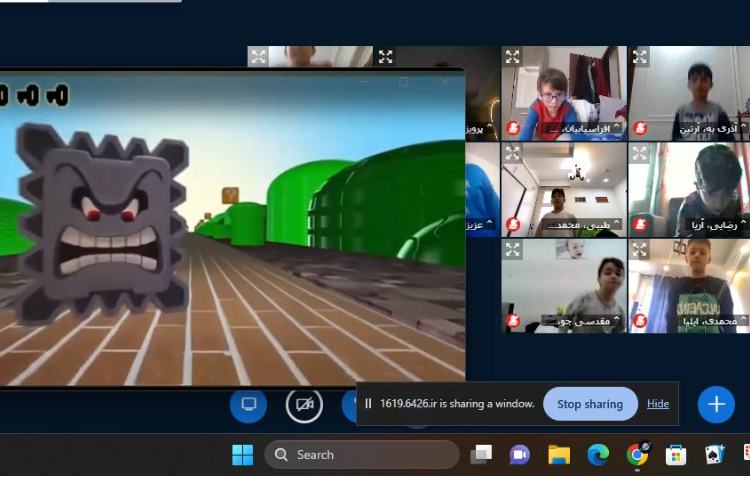The width and height of the screenshot is (750, 480).
Task: Switch to Google Chrome in the taskbar
Action: 637,455
